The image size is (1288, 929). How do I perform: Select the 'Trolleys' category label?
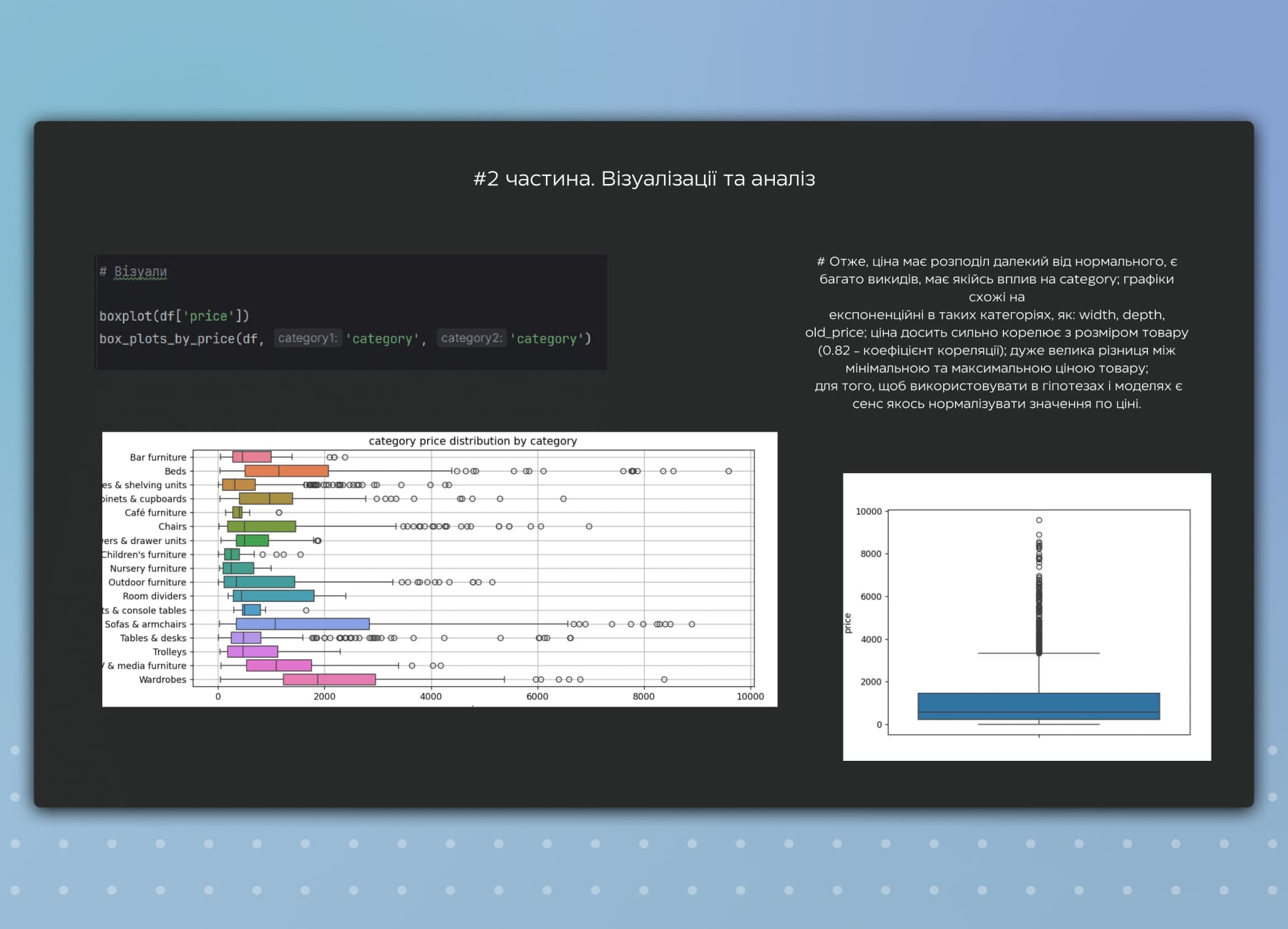click(x=170, y=652)
